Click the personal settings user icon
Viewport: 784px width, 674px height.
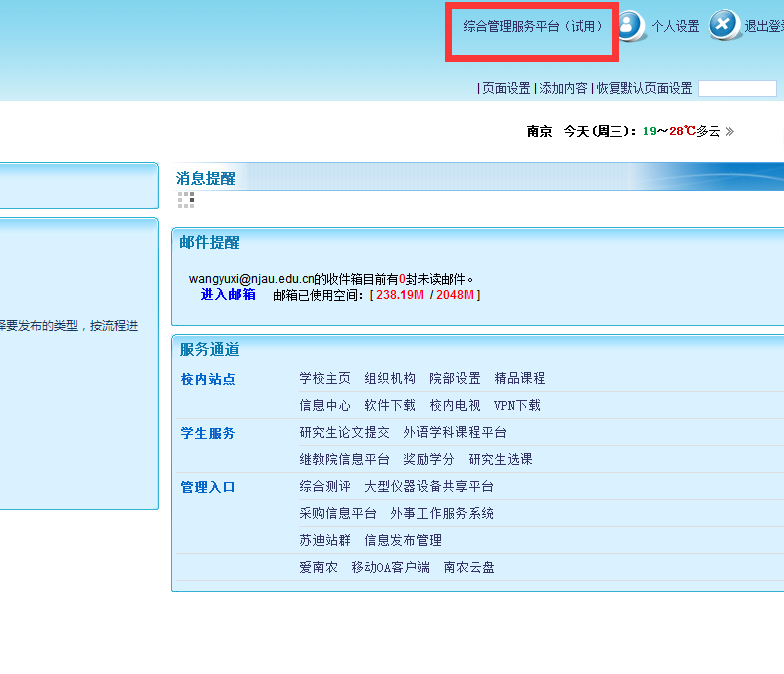[631, 25]
